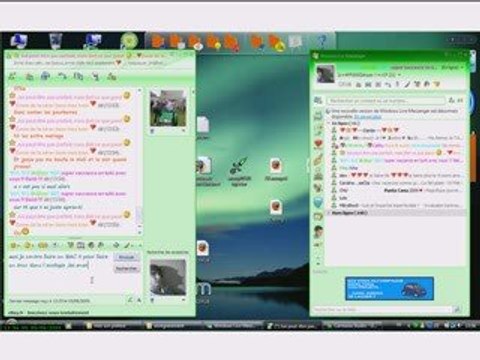Click the invite contact icon in chat toolbar
Viewport: 480px width, 360px height.
(x=12, y=76)
